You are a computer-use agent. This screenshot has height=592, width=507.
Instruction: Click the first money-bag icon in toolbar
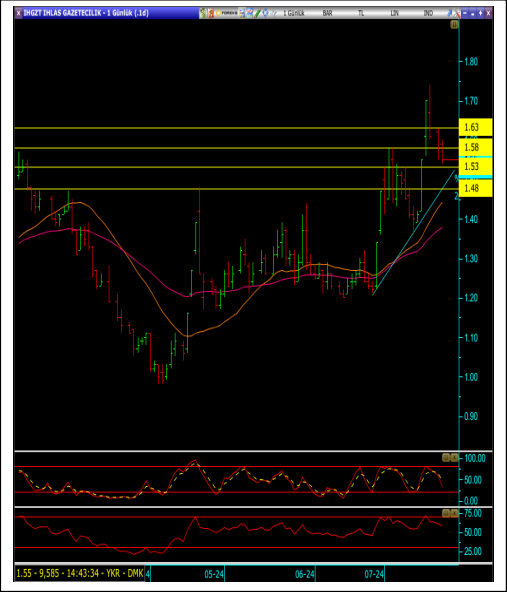coord(203,13)
